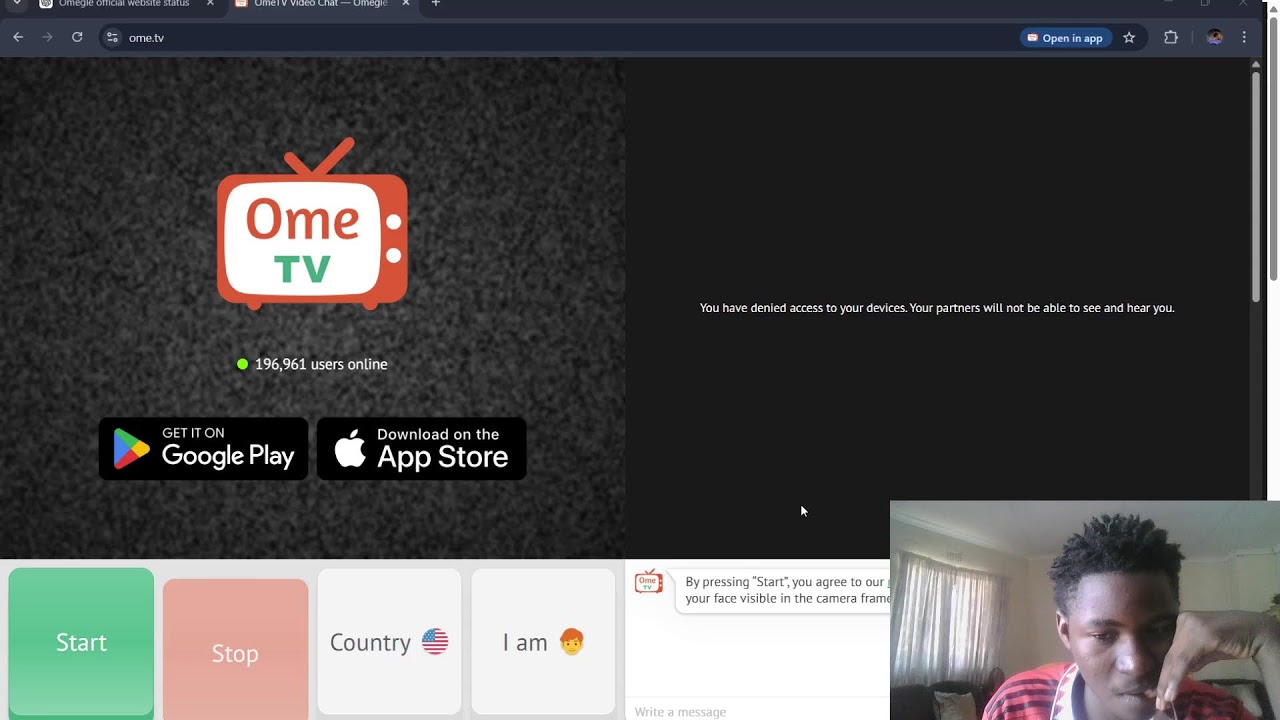Open the Chrome profile avatar
Screen dimensions: 1280x720
pos(1214,37)
